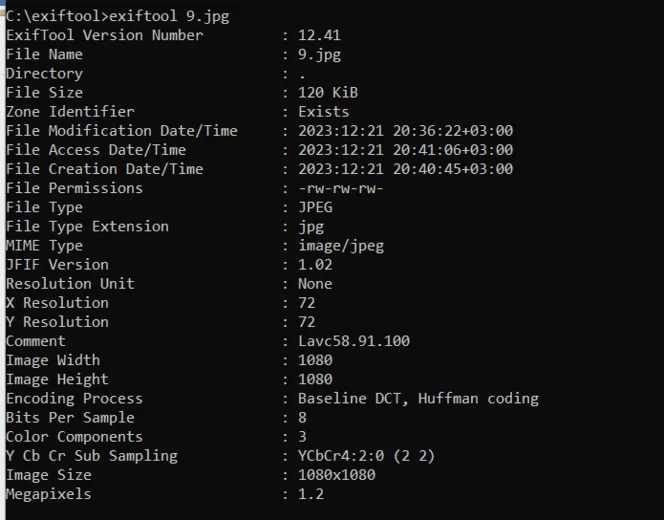The image size is (664, 520).
Task: Click the ExifTool version value 12.41
Action: (x=319, y=35)
